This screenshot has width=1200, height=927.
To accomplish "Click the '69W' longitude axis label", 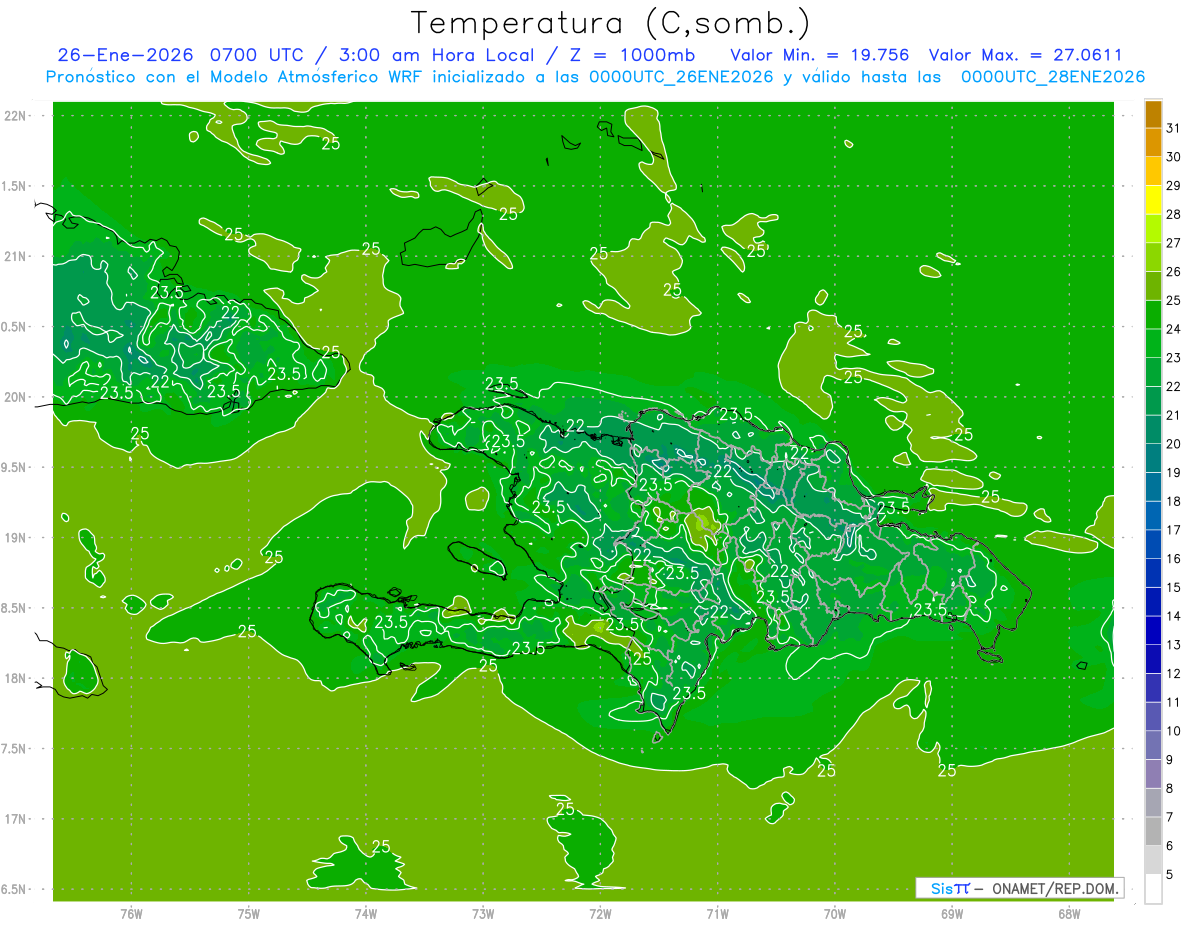I will point(952,914).
